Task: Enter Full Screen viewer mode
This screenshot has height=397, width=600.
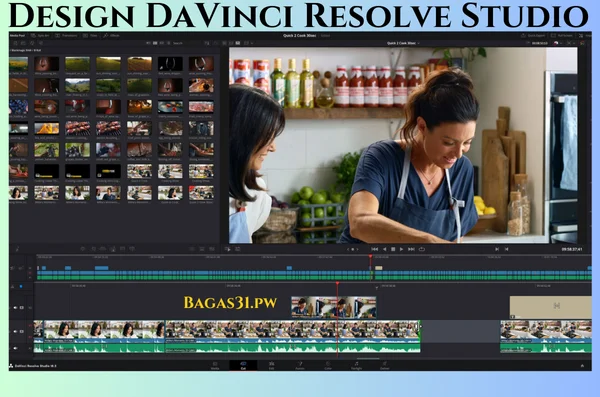Action: coord(562,36)
